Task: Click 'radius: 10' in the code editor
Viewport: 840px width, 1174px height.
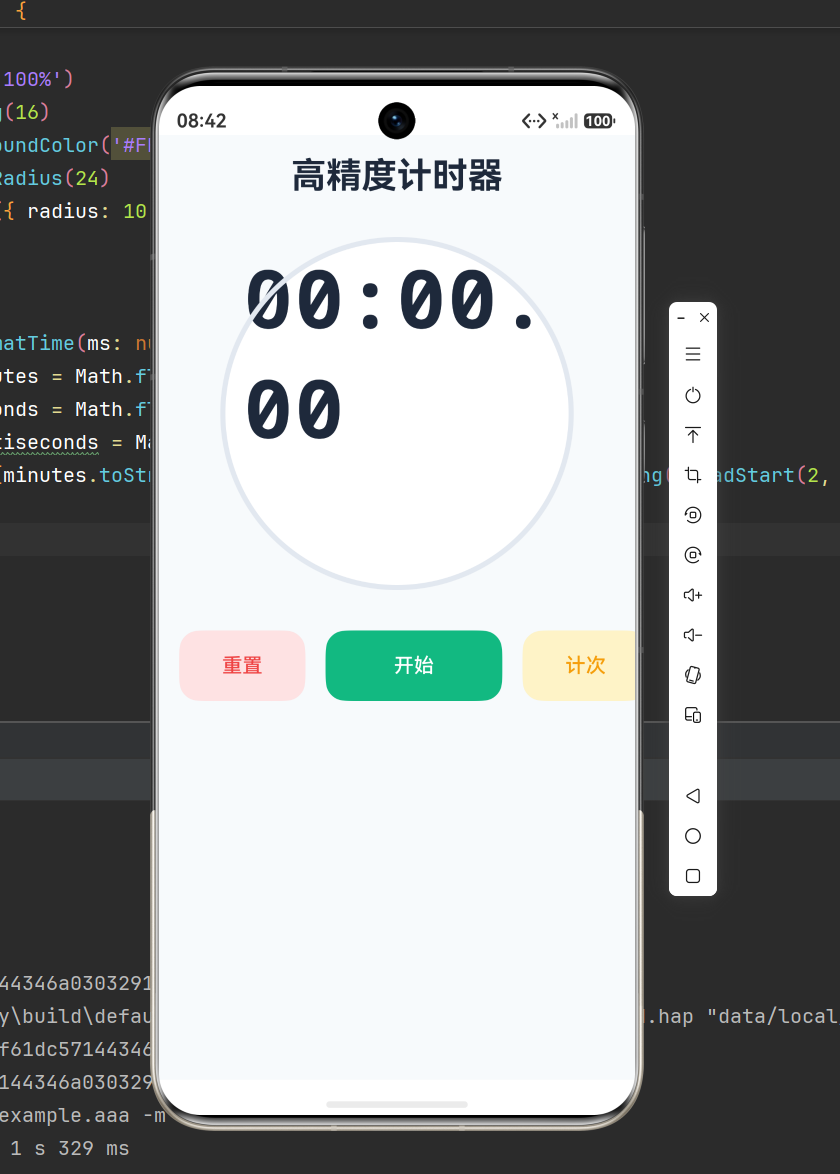Action: 87,211
